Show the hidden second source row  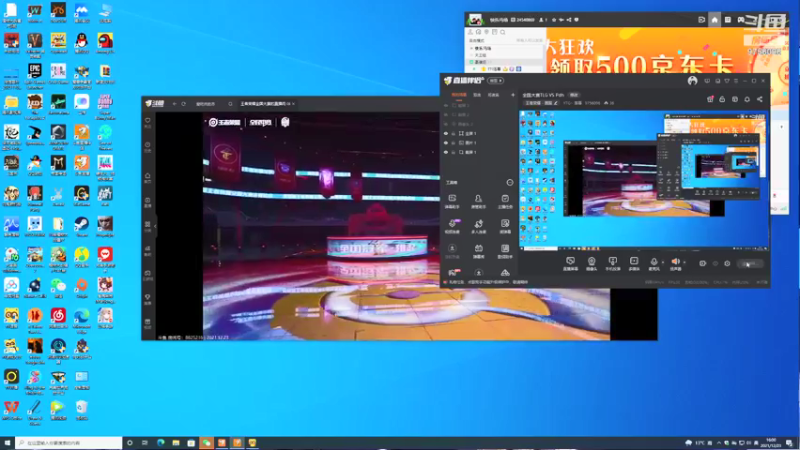coord(446,115)
